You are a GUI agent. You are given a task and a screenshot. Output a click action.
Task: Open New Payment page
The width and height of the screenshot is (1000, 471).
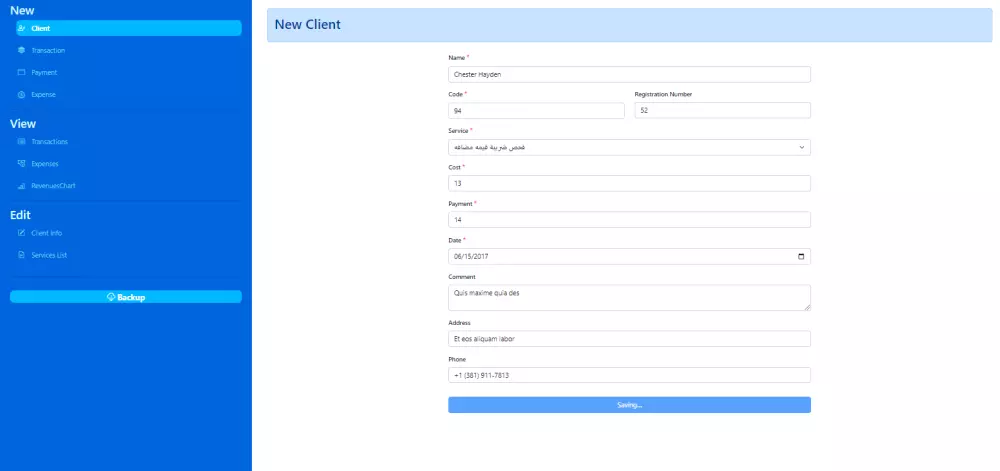pos(129,73)
